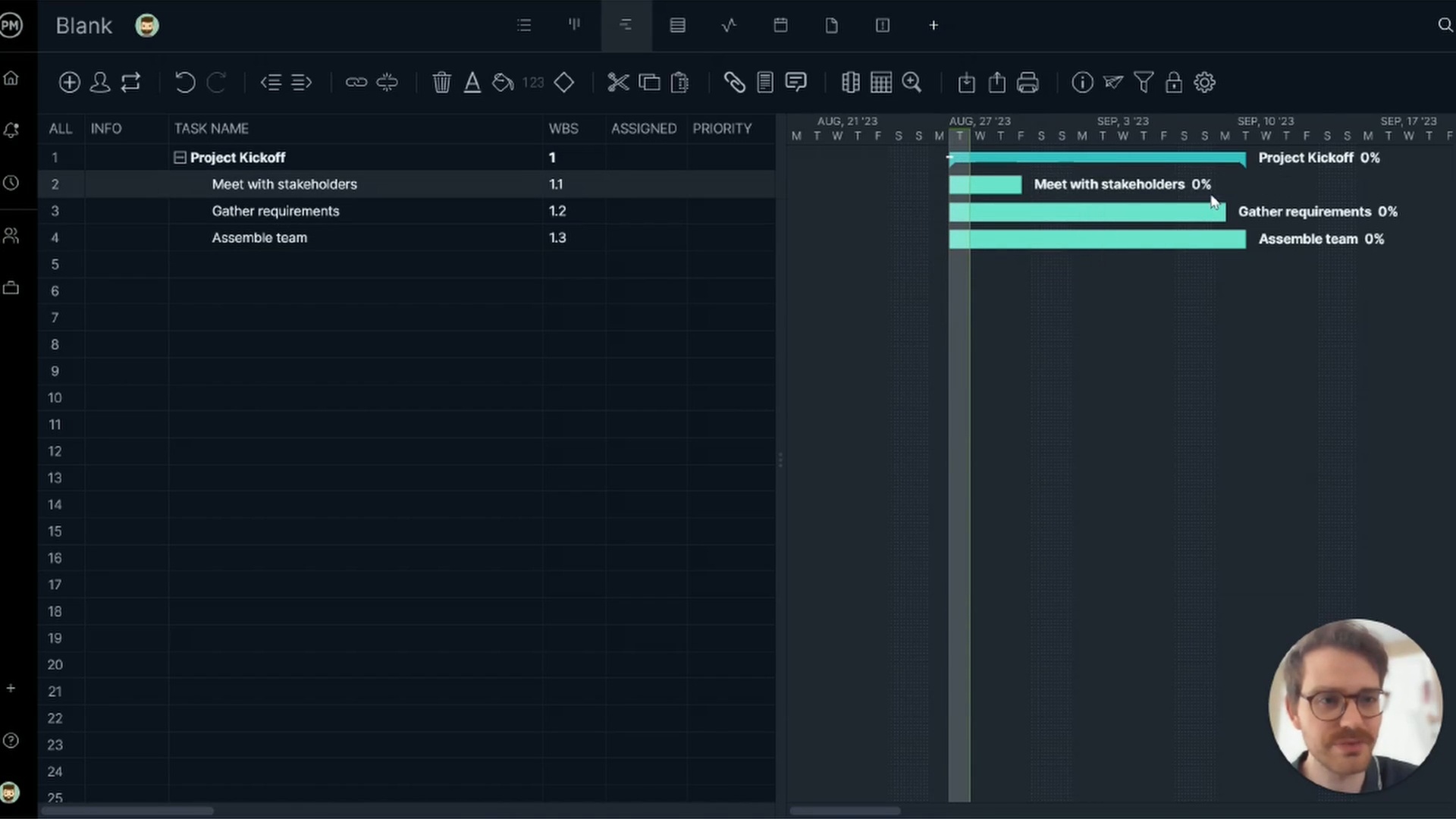Collapse the Project Kickoff task group
Screen dimensions: 1456x819
pyautogui.click(x=180, y=158)
